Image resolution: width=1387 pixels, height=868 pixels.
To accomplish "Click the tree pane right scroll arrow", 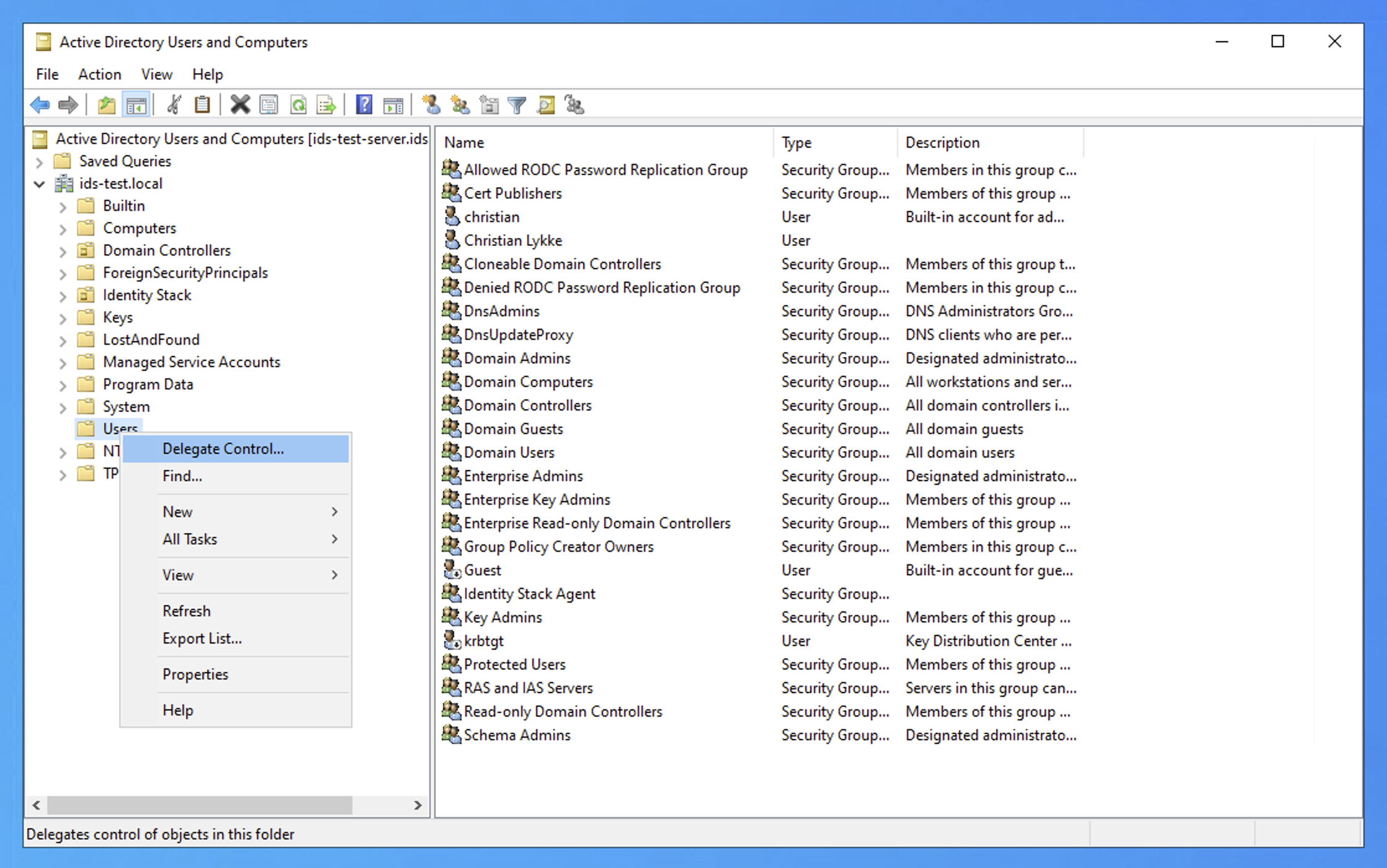I will tap(417, 805).
